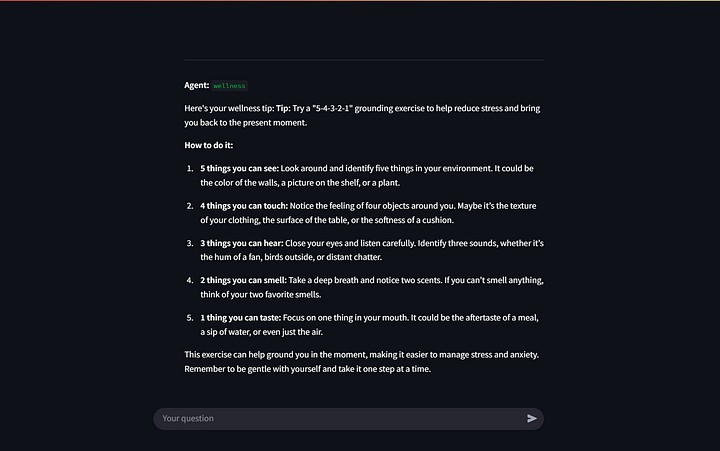Click the bold "Agent:" label
Viewport: 720px width, 451px height.
pos(197,86)
